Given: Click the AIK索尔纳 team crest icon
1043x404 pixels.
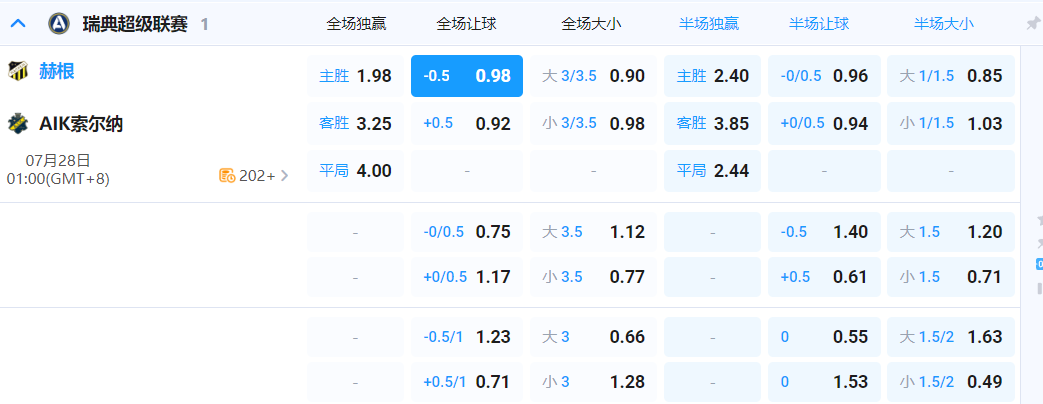Looking at the screenshot, I should pos(18,124).
